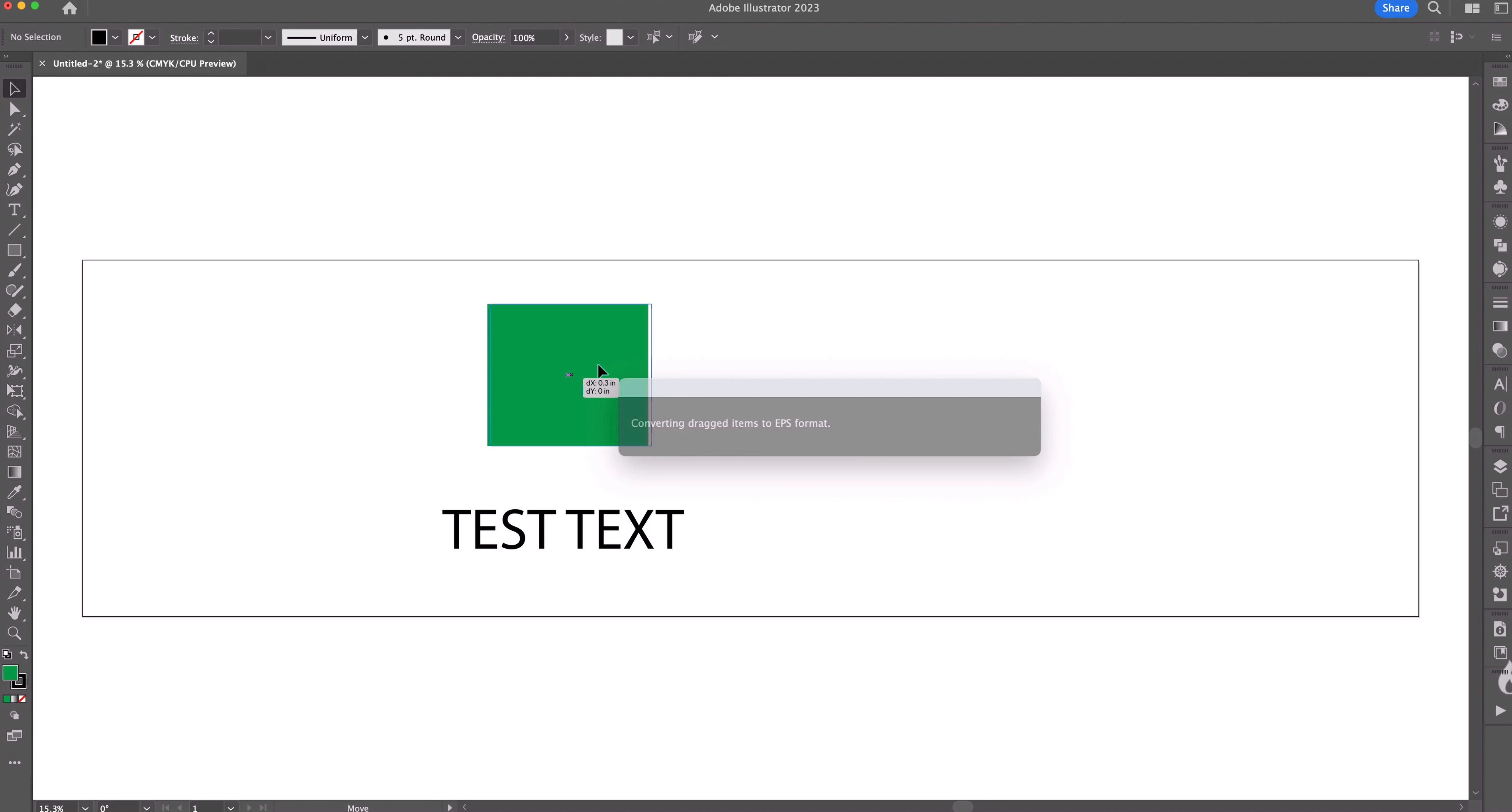Select the Hand tool

pos(14,613)
